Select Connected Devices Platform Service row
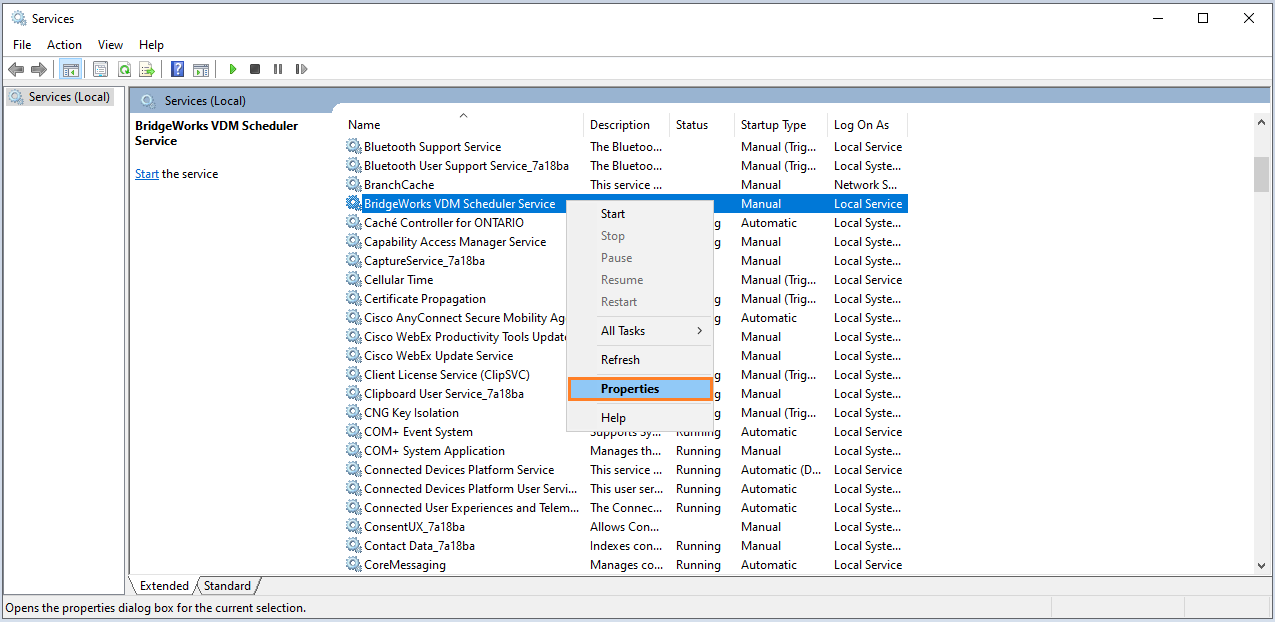The width and height of the screenshot is (1275, 622). click(626, 469)
